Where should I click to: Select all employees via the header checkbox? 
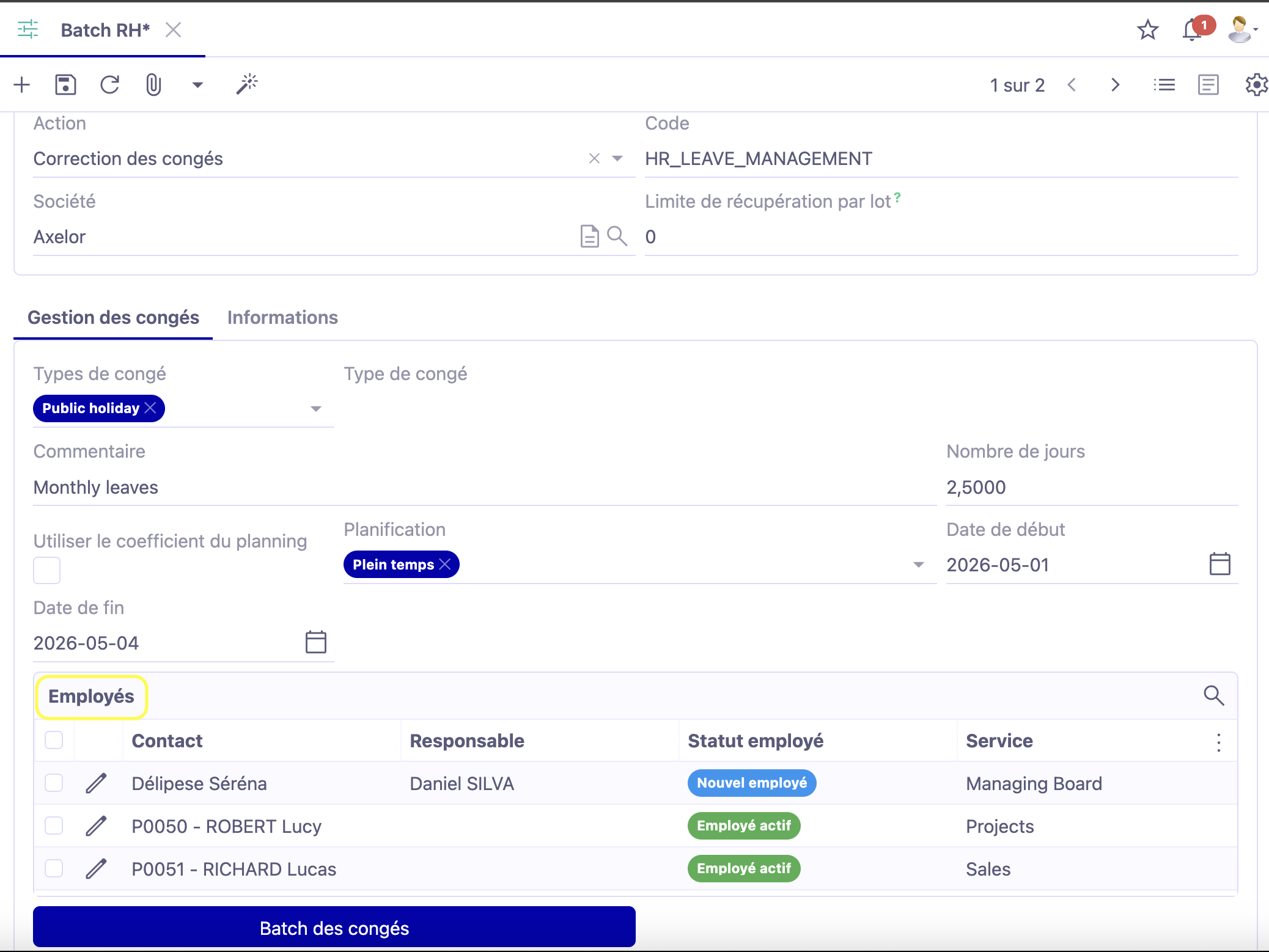tap(54, 740)
